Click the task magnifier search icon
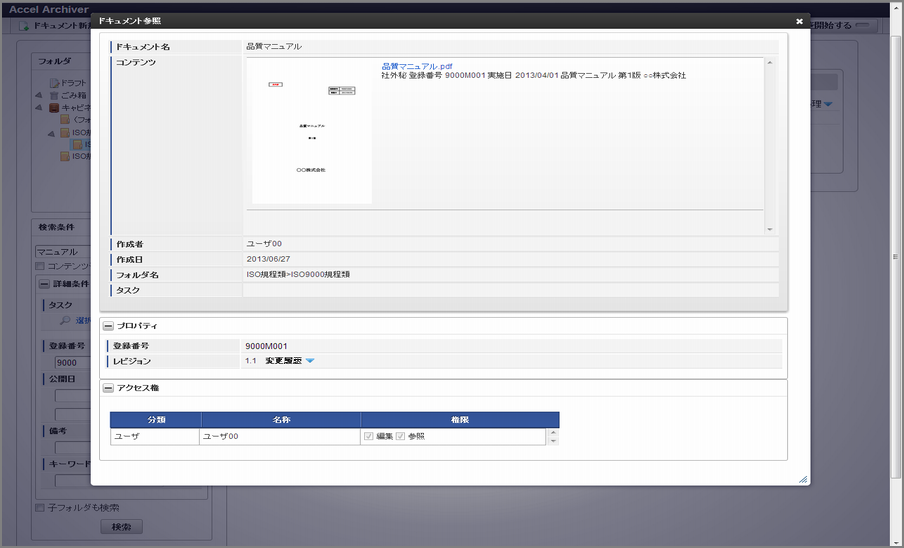 coord(65,320)
